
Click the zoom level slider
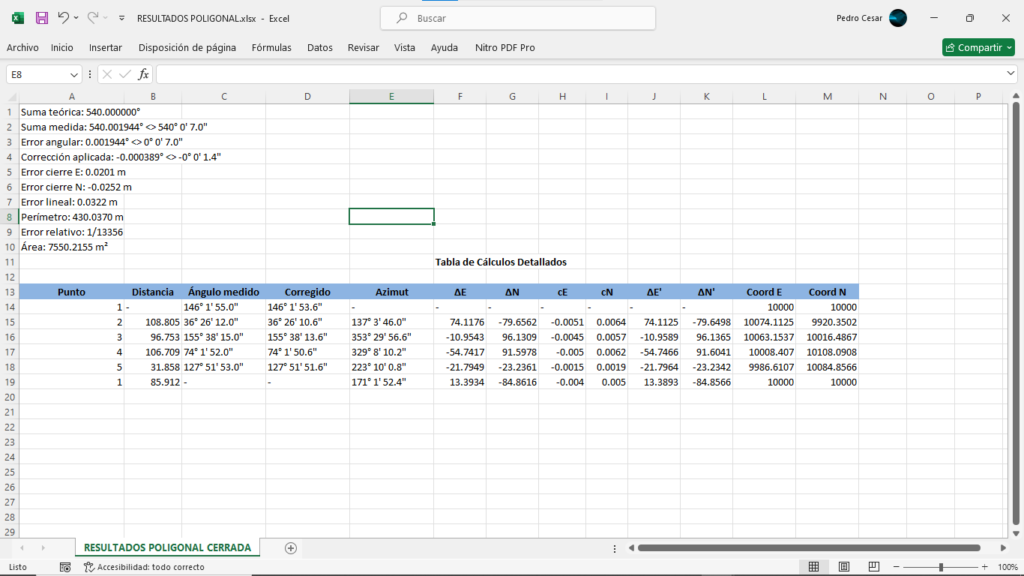coord(940,567)
